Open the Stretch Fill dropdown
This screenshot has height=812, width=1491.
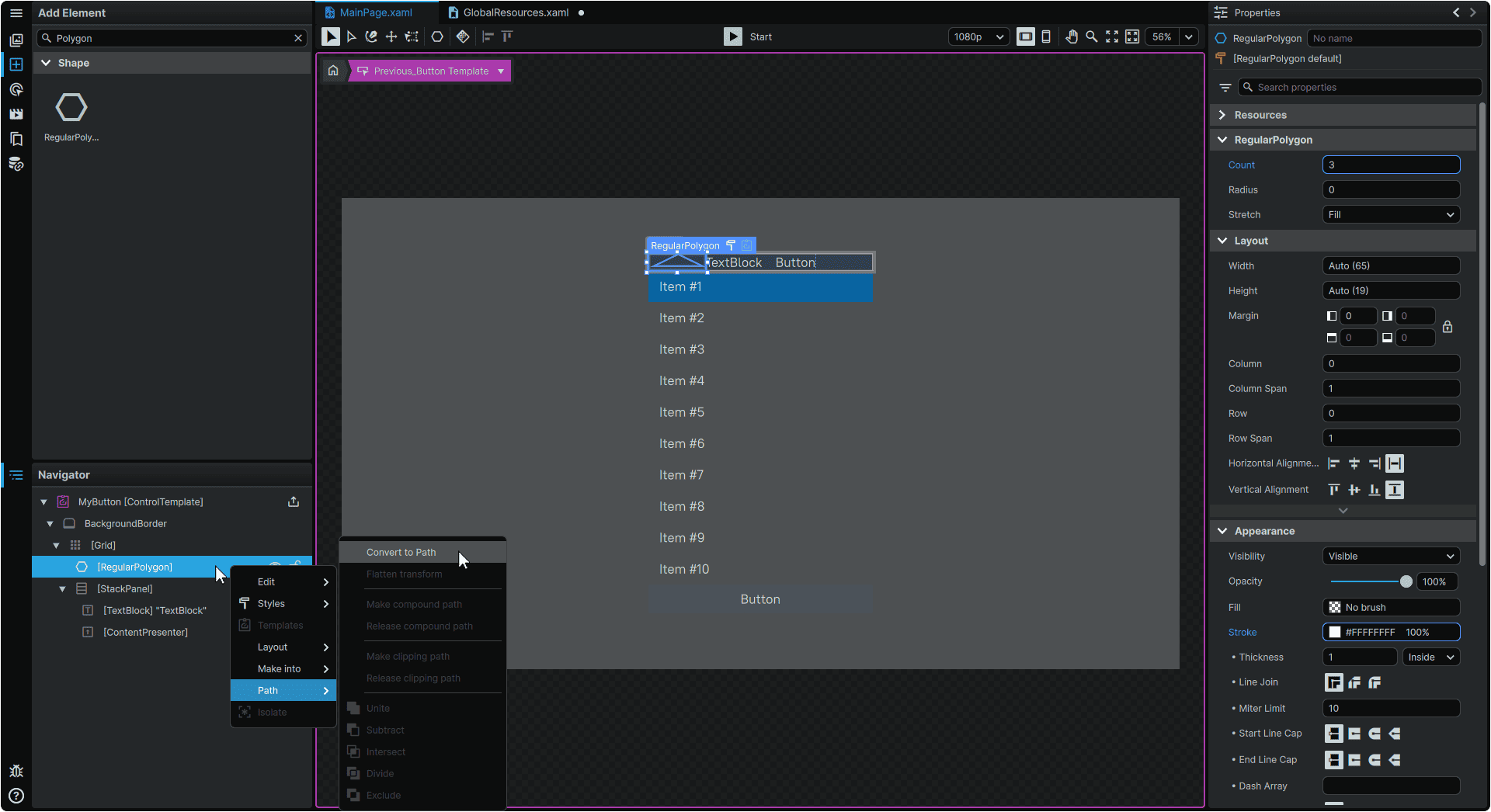coord(1392,215)
